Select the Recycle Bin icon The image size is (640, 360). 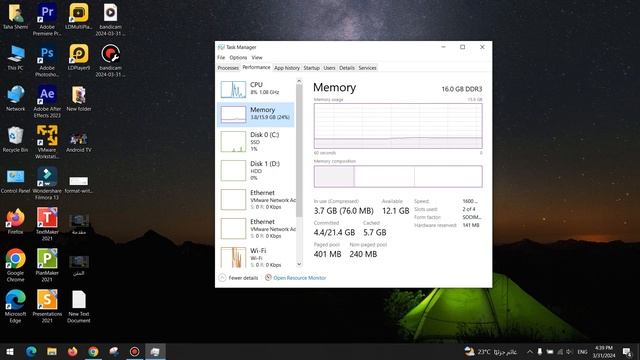15,139
